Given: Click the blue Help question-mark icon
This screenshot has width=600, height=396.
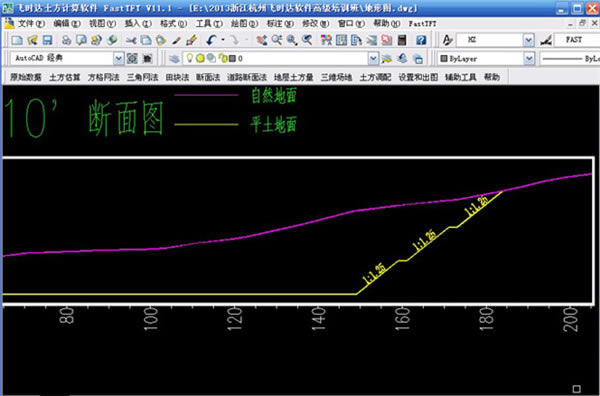Looking at the screenshot, I should click(x=421, y=40).
